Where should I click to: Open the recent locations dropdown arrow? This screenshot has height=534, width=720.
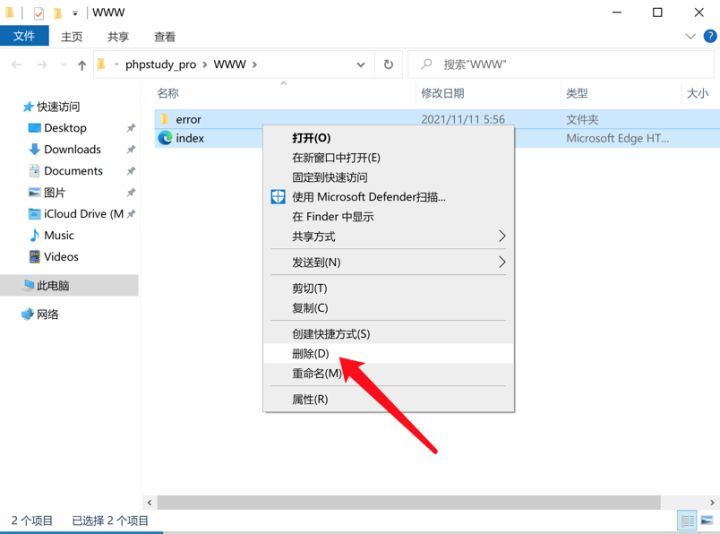tap(63, 65)
